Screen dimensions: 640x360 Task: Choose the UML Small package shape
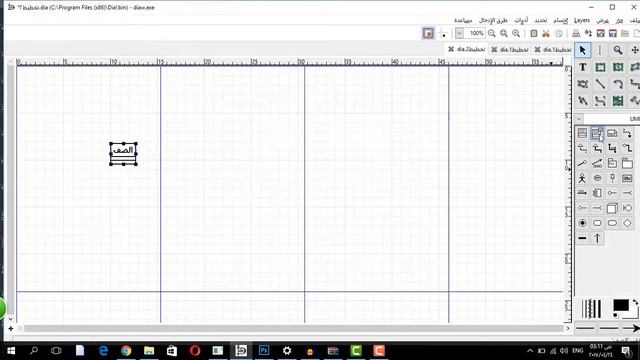(612, 163)
